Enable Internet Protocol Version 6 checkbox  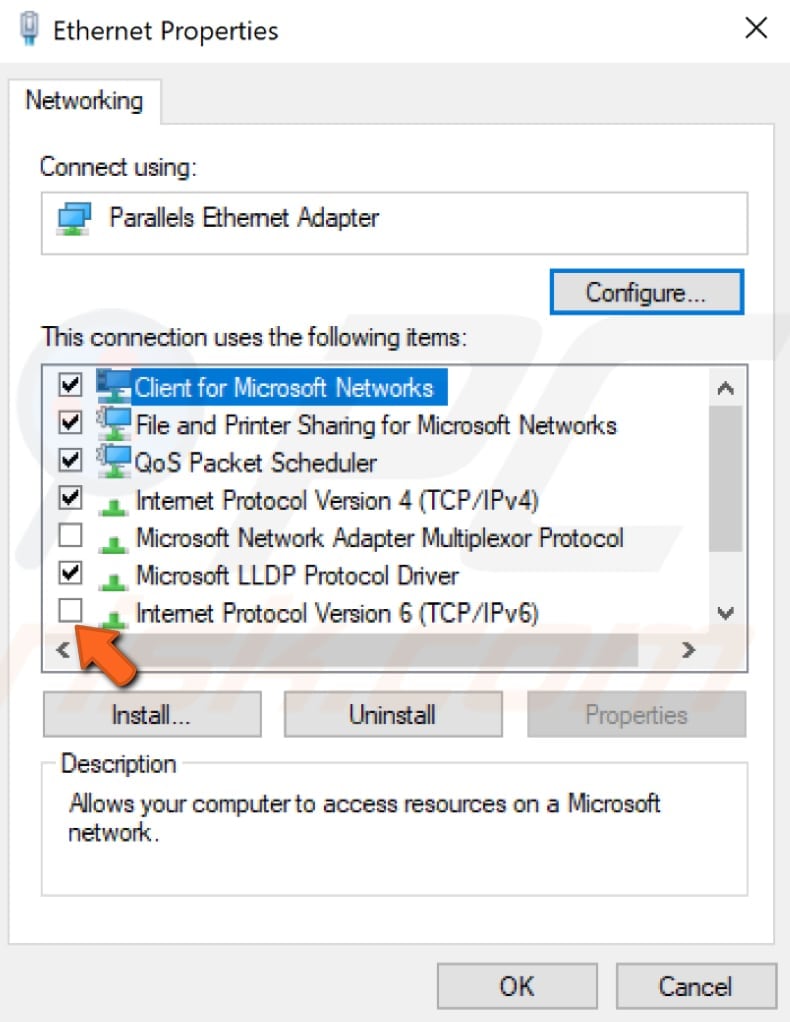coord(70,611)
